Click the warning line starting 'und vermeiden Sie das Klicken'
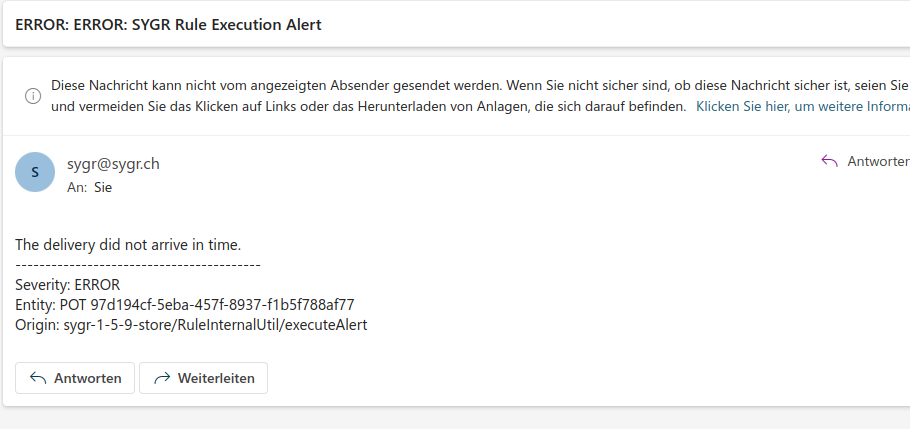 click(369, 107)
